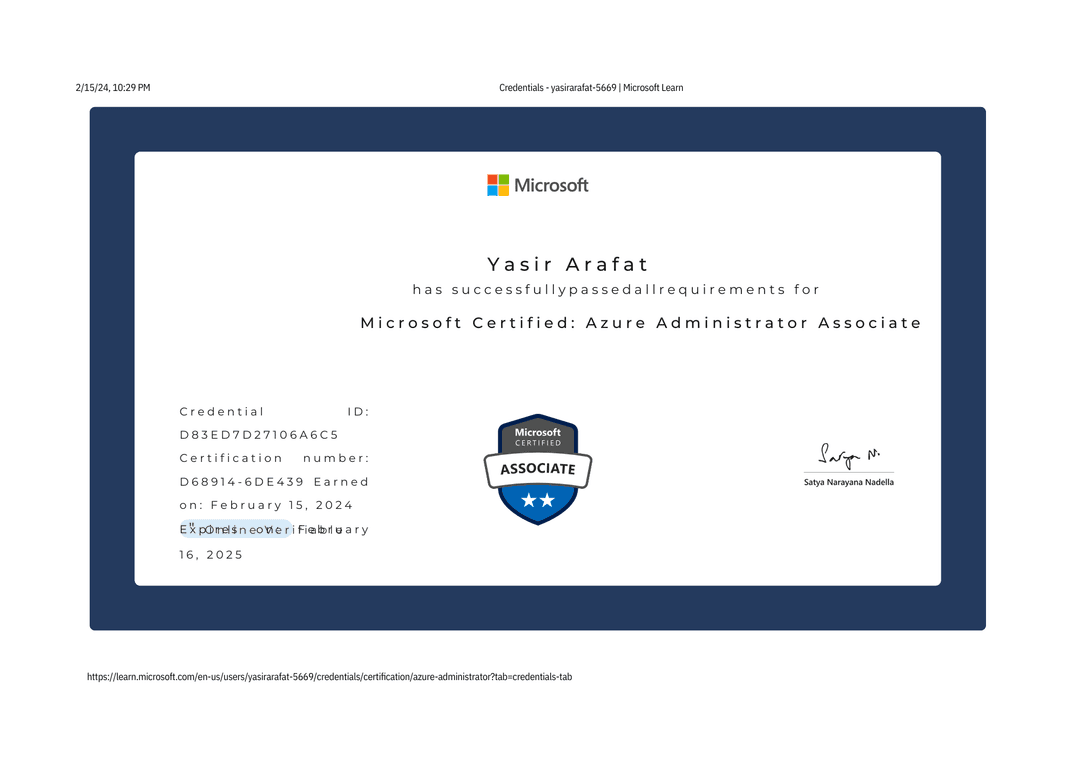Click the Associate certification shield badge
This screenshot has height=764, width=1080.
pos(538,469)
